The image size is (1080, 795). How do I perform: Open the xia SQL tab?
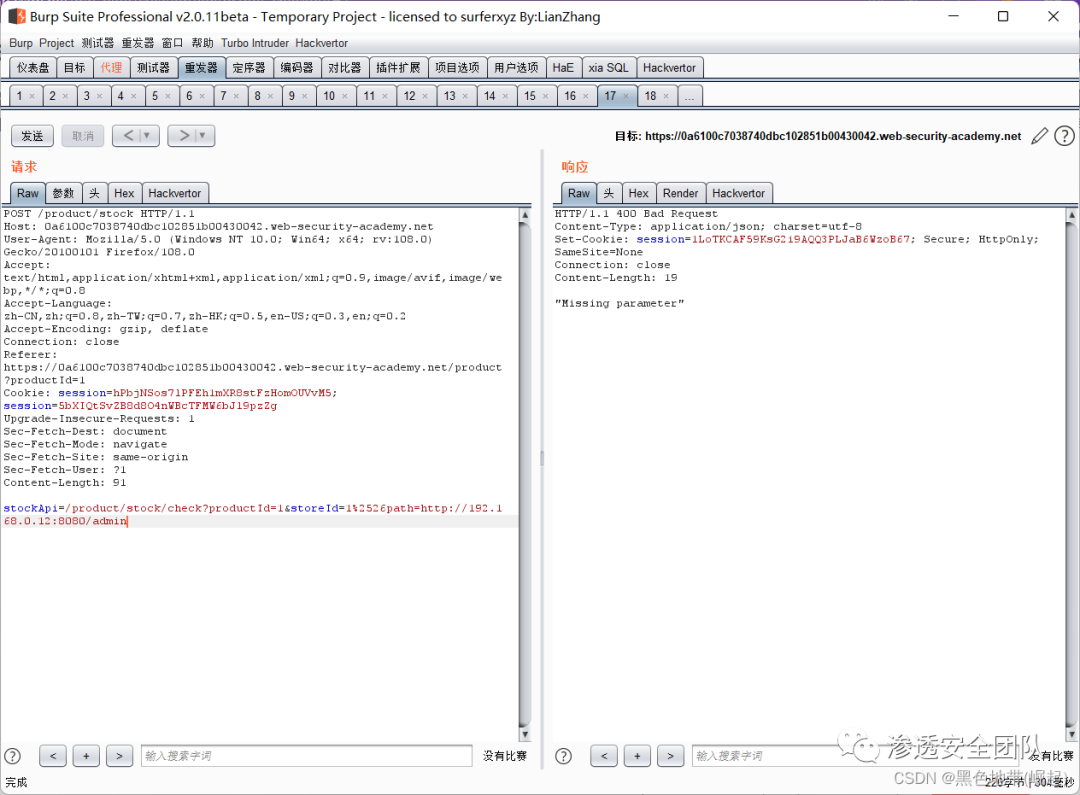point(608,68)
